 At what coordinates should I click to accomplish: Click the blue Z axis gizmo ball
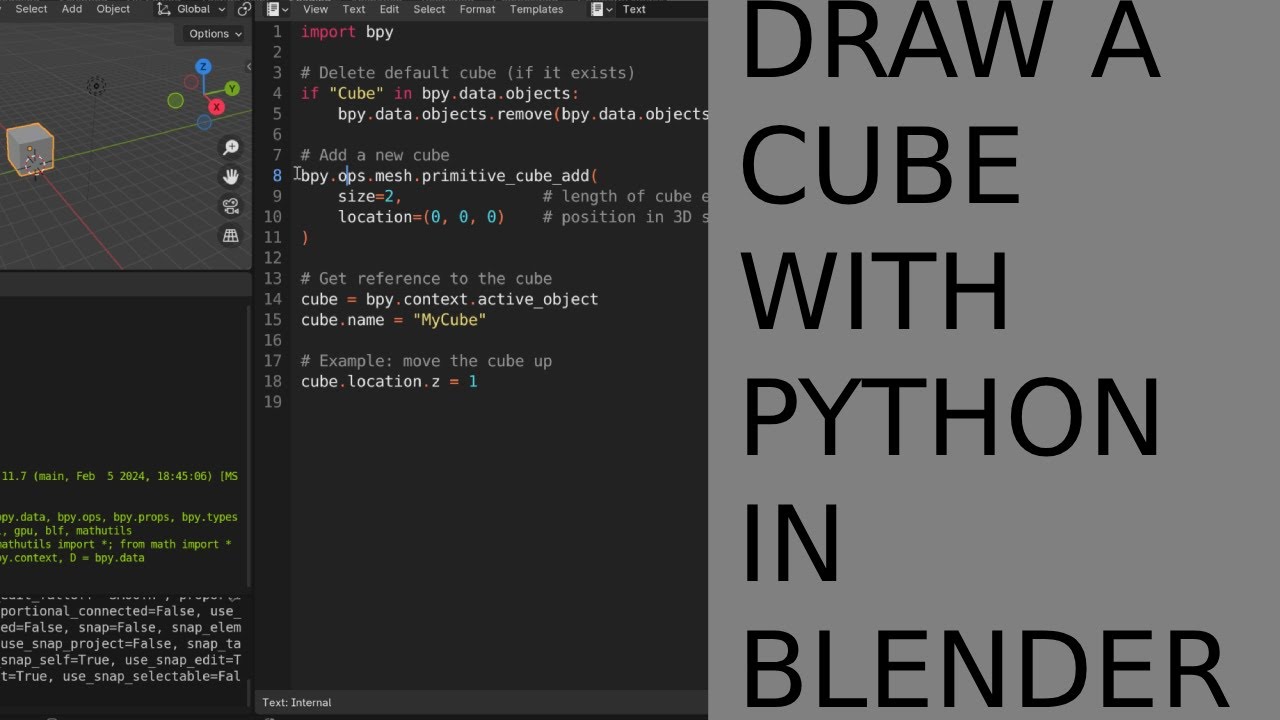coord(204,67)
